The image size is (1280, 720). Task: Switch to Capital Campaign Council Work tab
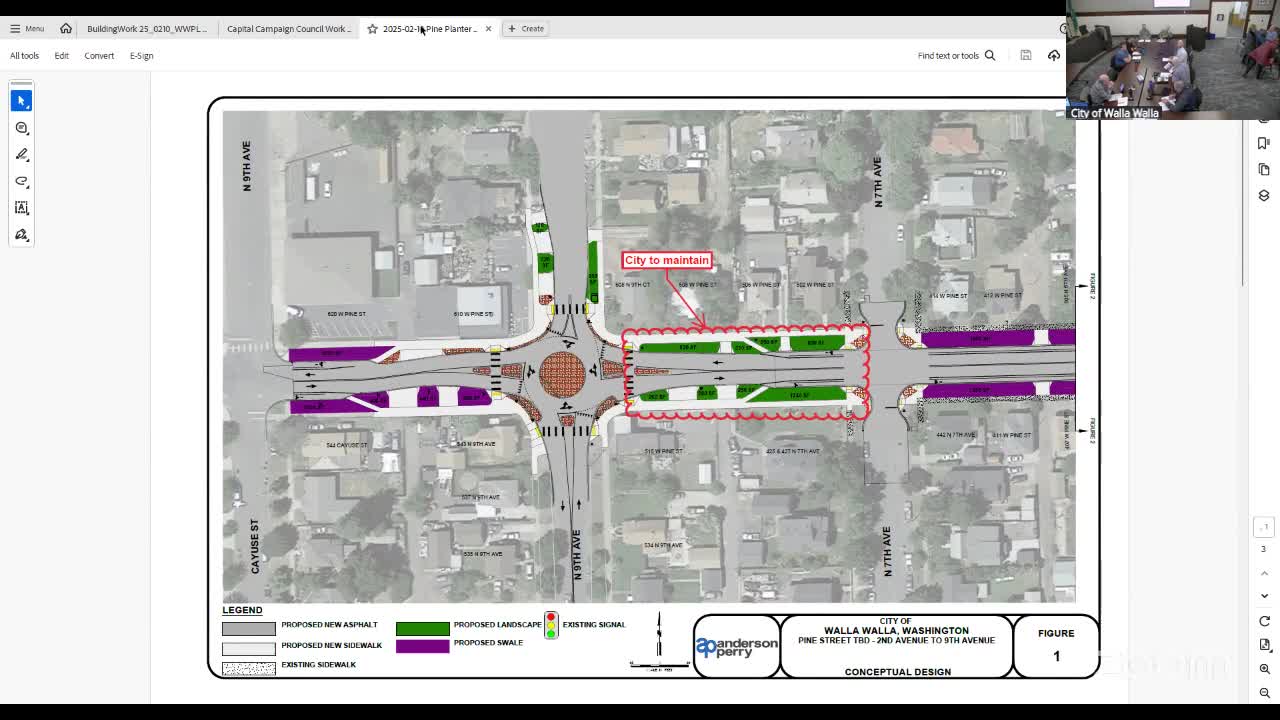288,28
